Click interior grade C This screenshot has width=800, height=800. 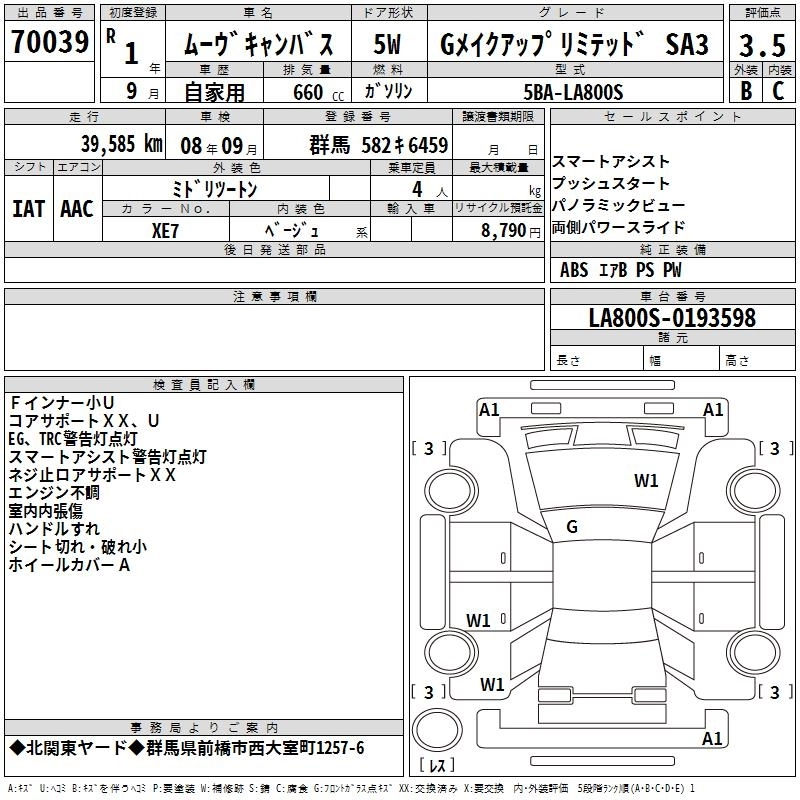tap(778, 91)
